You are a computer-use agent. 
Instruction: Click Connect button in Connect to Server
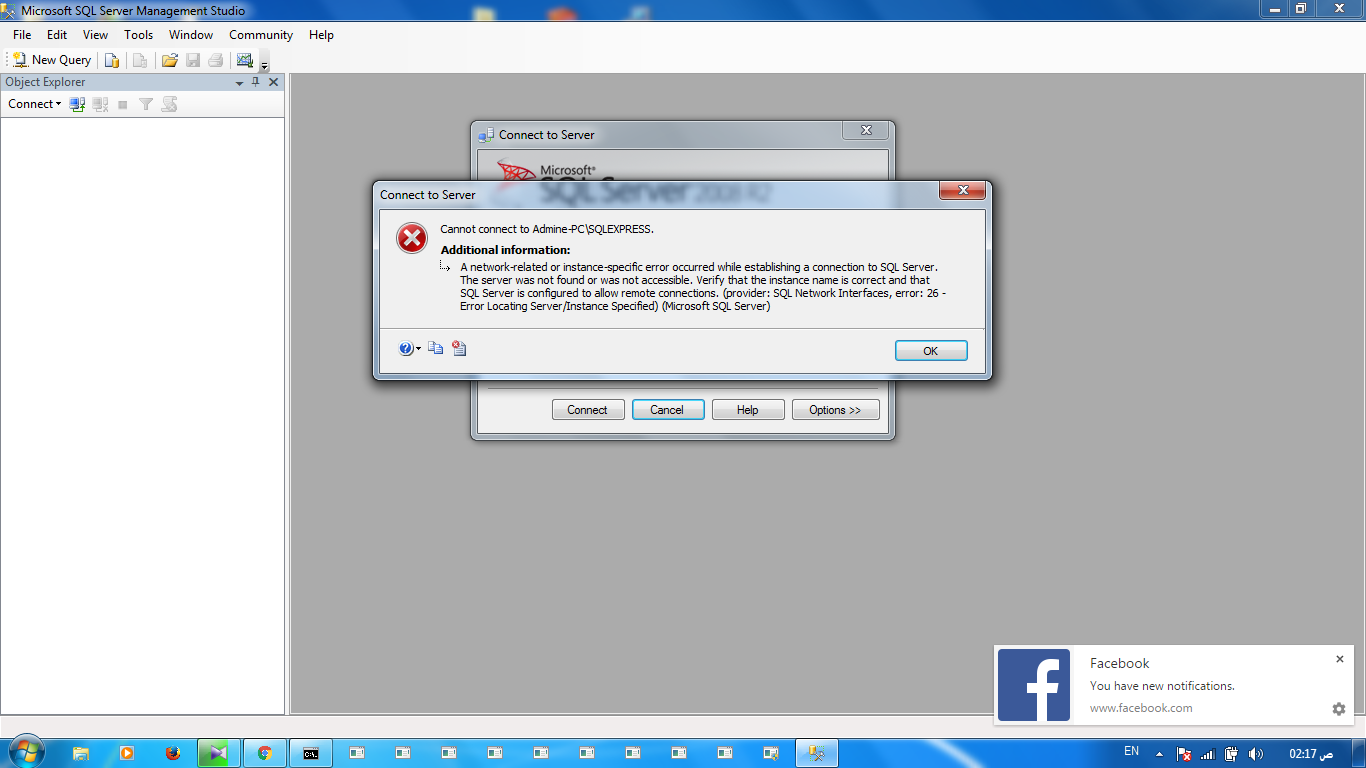click(x=588, y=410)
